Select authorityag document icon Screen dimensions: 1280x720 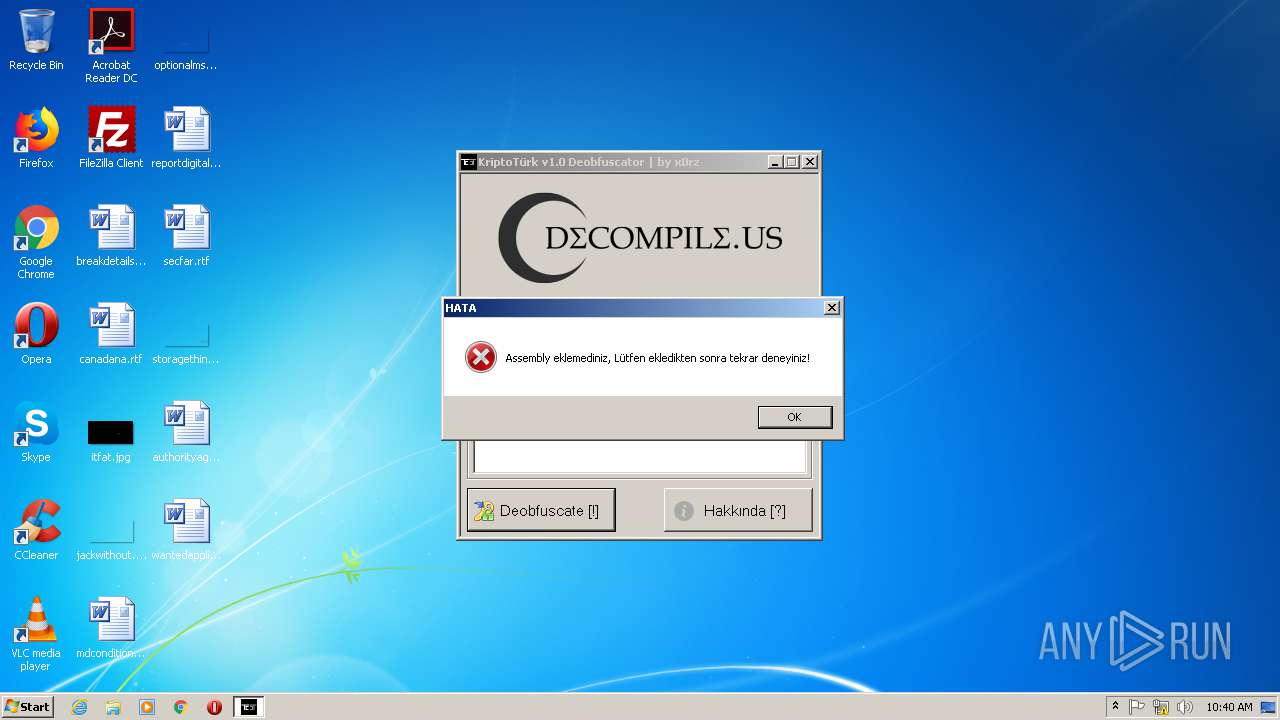186,432
